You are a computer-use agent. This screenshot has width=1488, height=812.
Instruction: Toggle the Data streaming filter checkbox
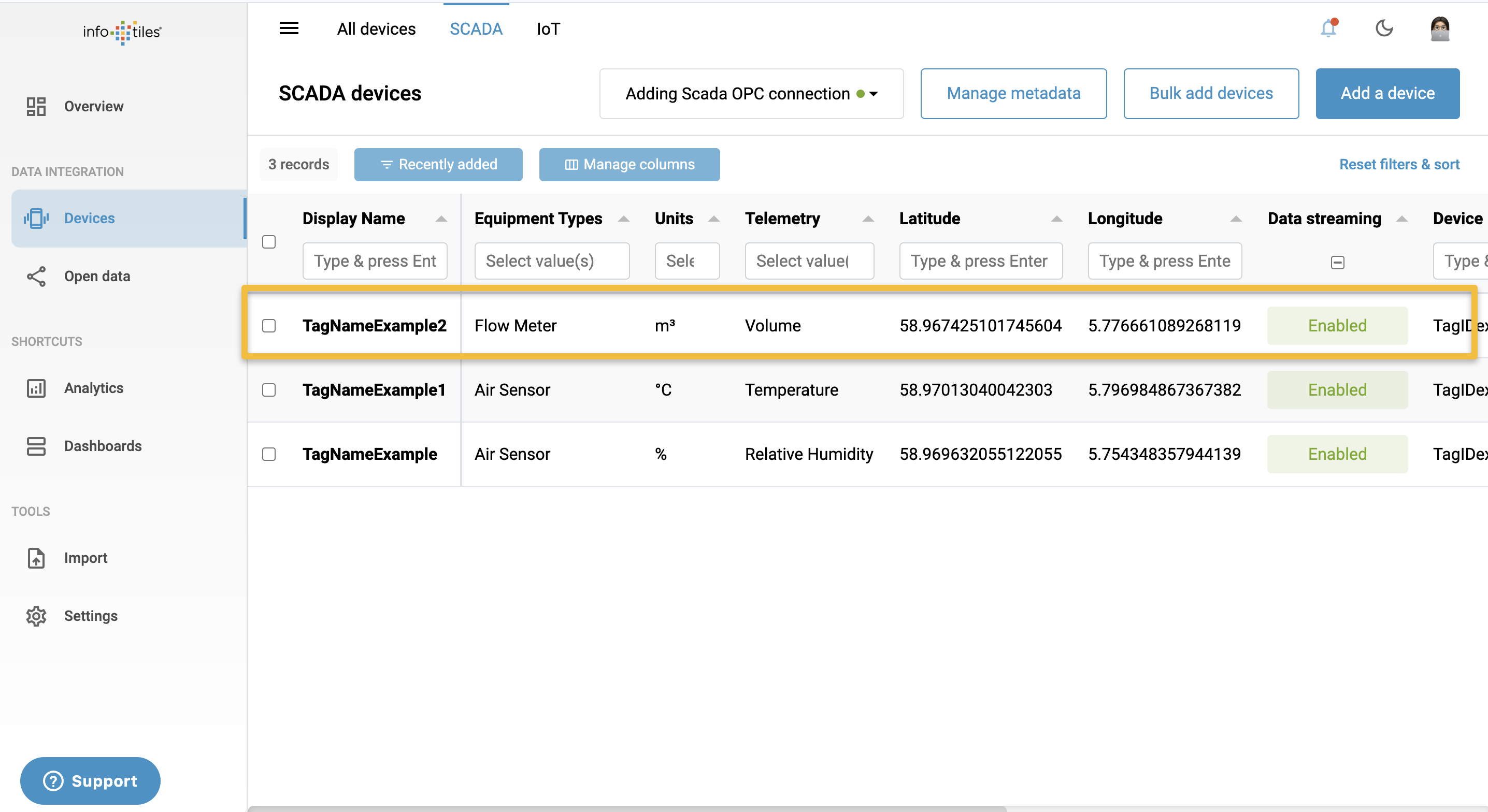click(1337, 262)
